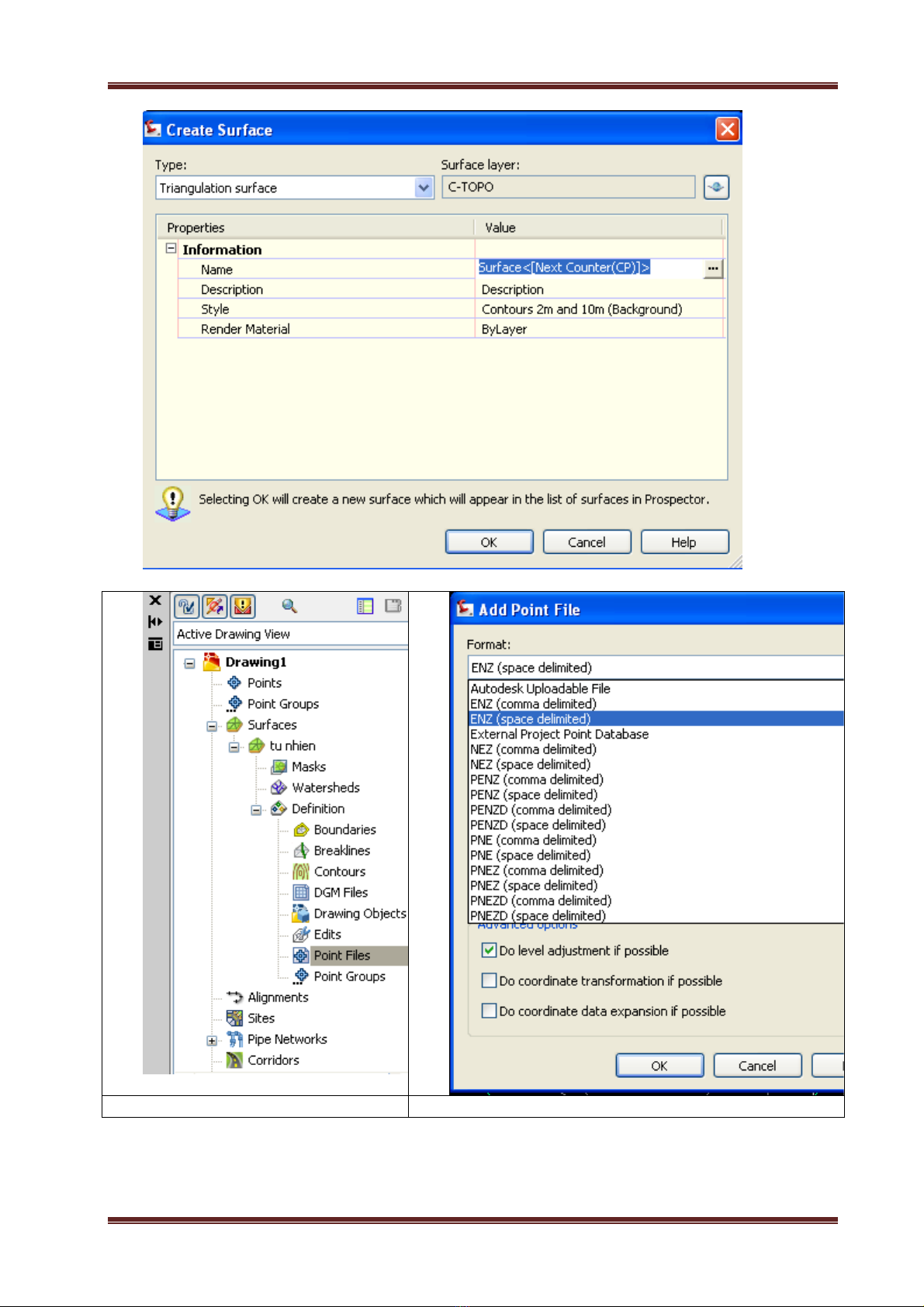Click the Breaklines icon
Screen dimensions: 924x1307
point(301,850)
